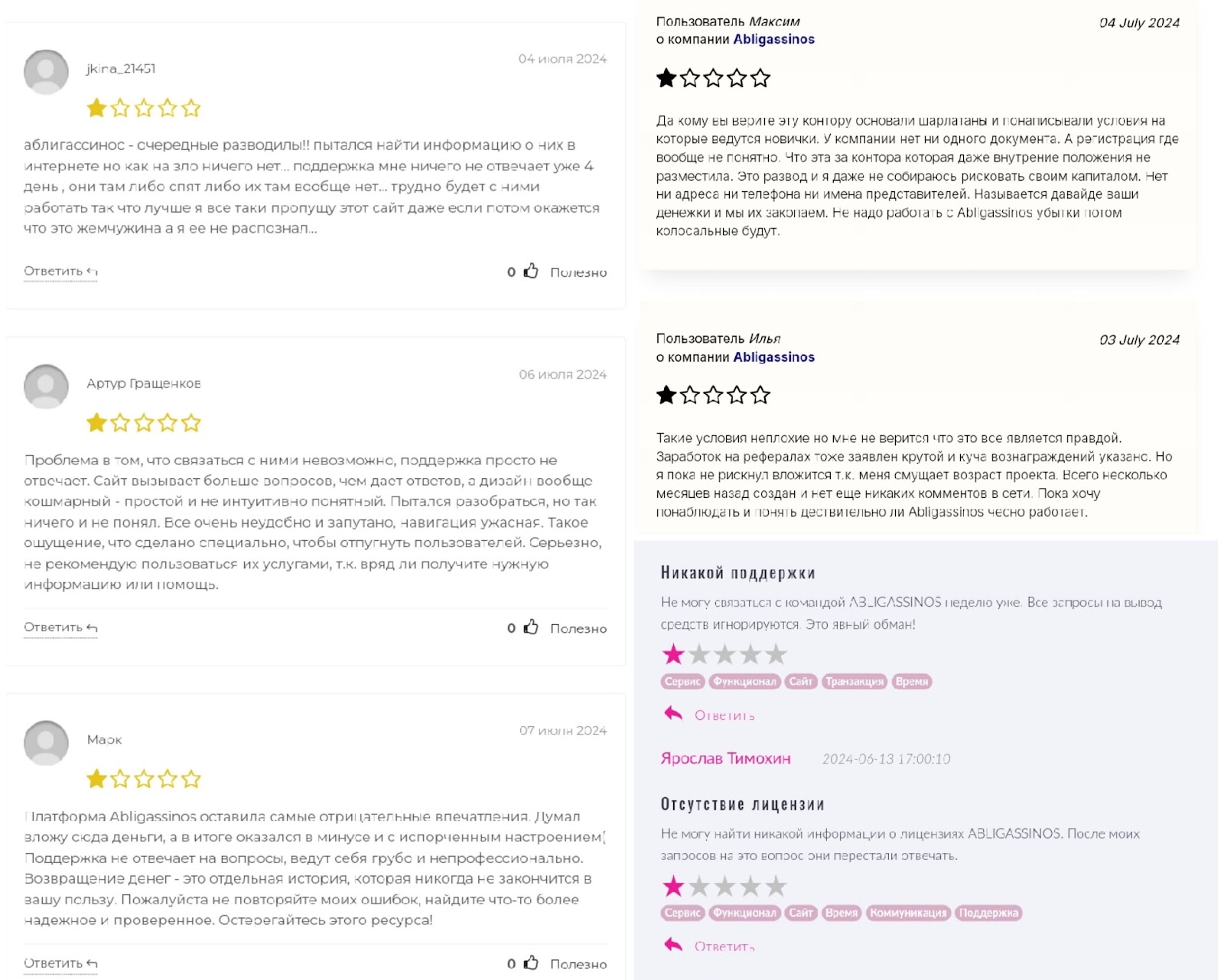Click Марк profile avatar

click(47, 742)
